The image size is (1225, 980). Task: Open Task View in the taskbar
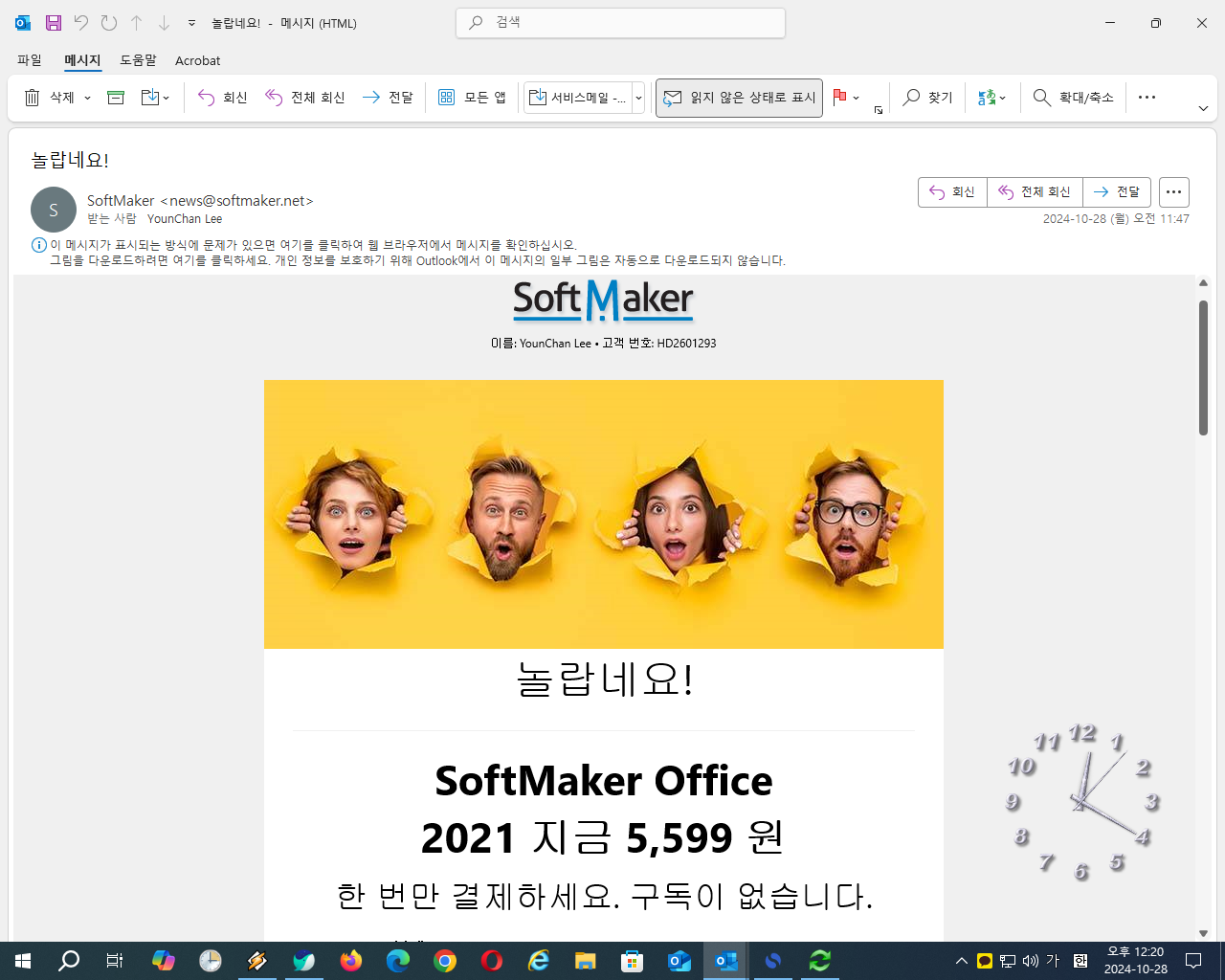pyautogui.click(x=115, y=961)
